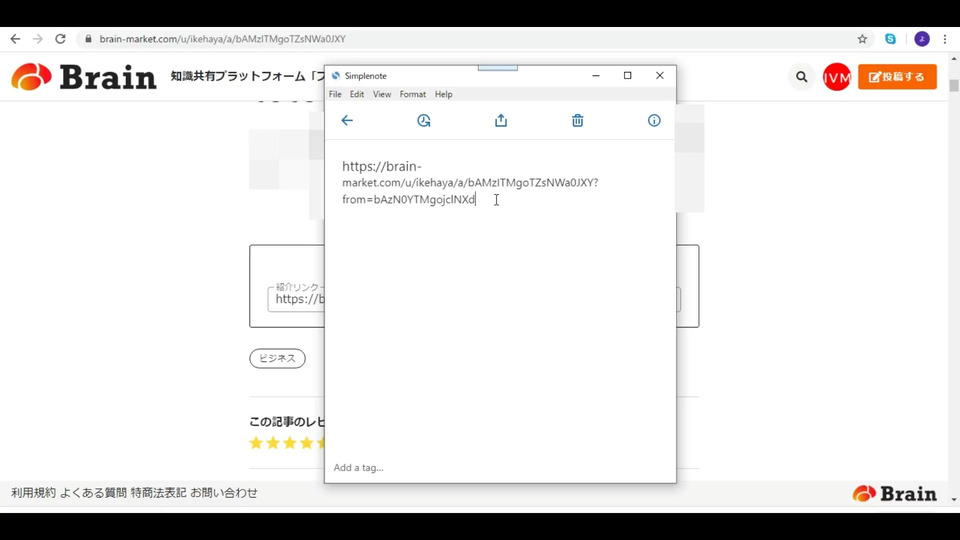This screenshot has width=960, height=540.
Task: Click the Brain logo in header
Action: pyautogui.click(x=84, y=77)
